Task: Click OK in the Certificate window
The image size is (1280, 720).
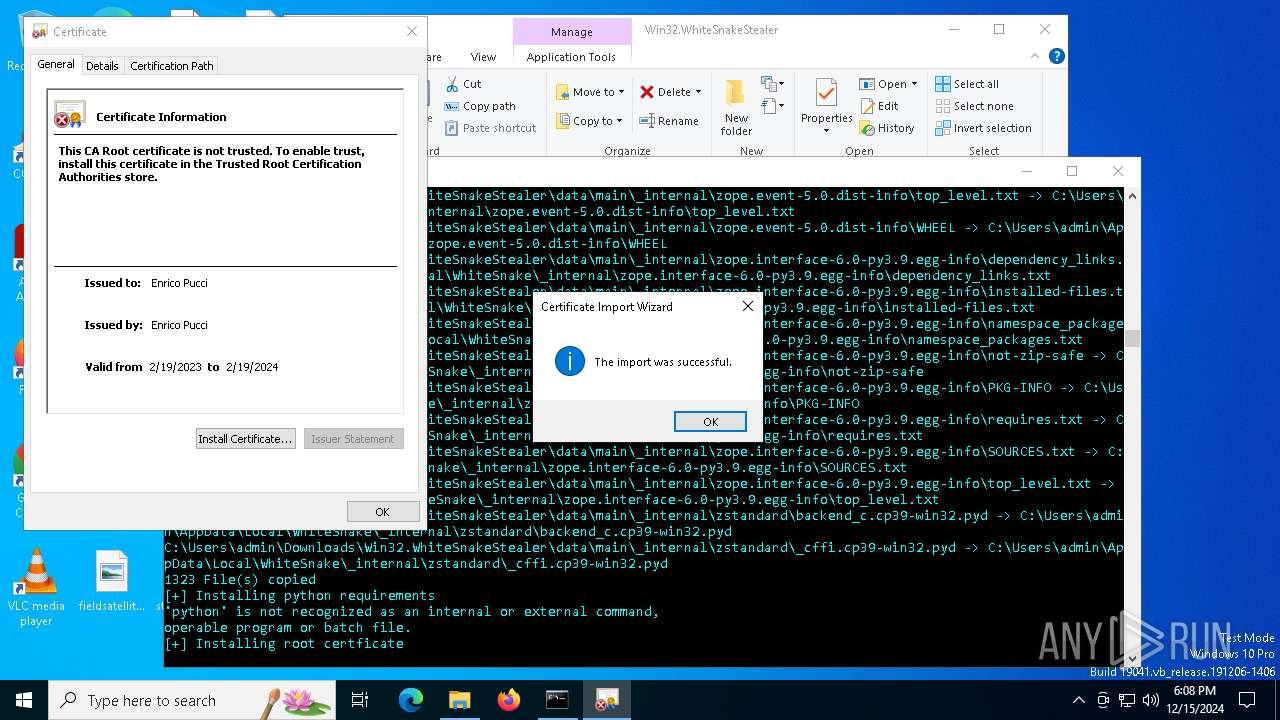Action: (x=382, y=511)
